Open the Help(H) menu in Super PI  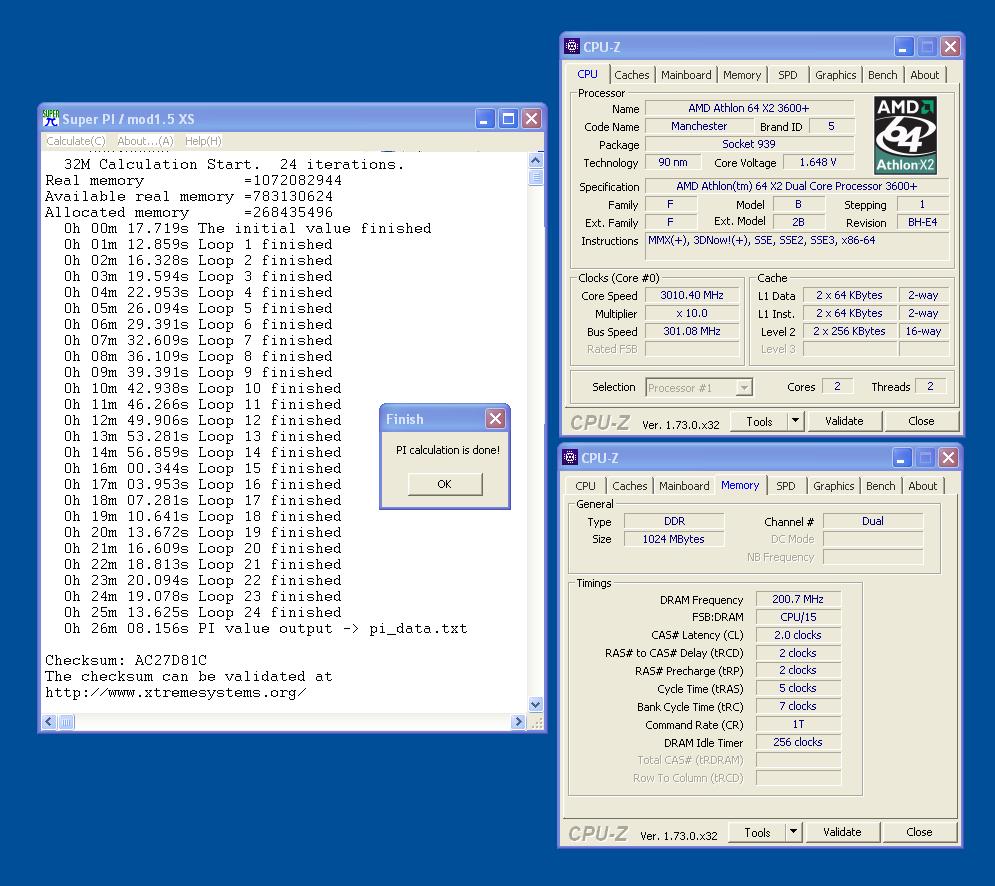tap(203, 141)
